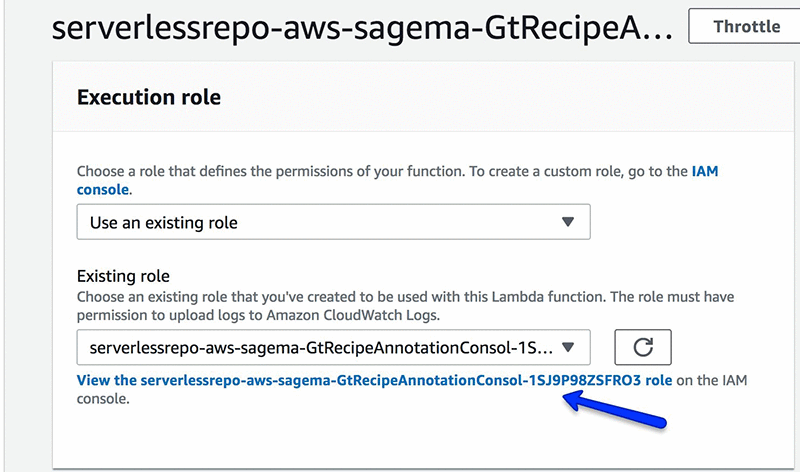The width and height of the screenshot is (800, 472).
Task: Click the arrow on the role type dropdown
Action: pos(568,222)
